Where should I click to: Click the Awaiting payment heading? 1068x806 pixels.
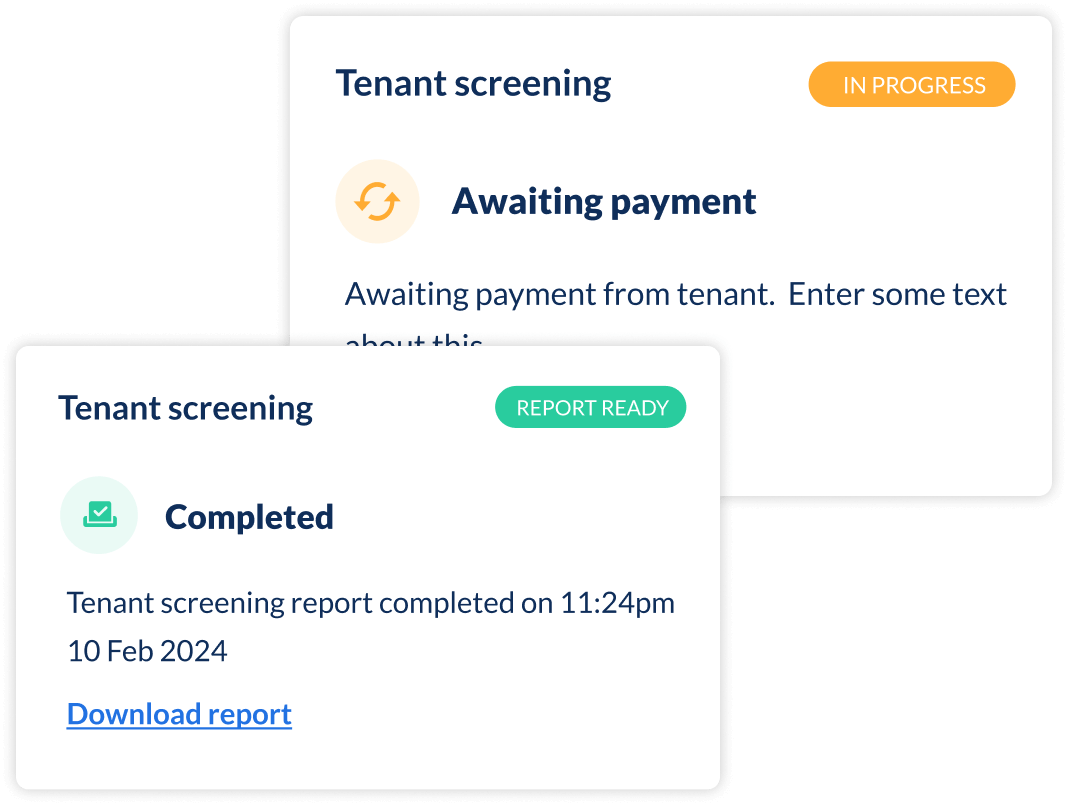coord(604,202)
